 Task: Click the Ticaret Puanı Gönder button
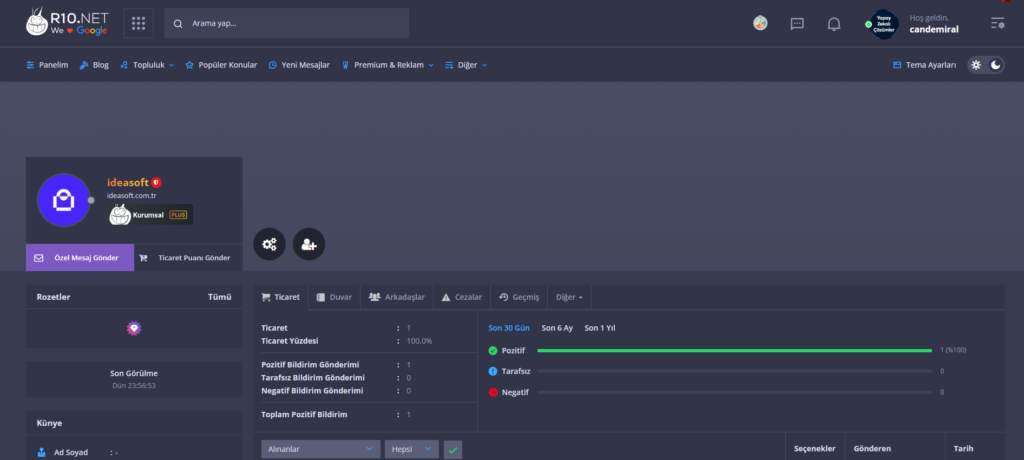187,258
